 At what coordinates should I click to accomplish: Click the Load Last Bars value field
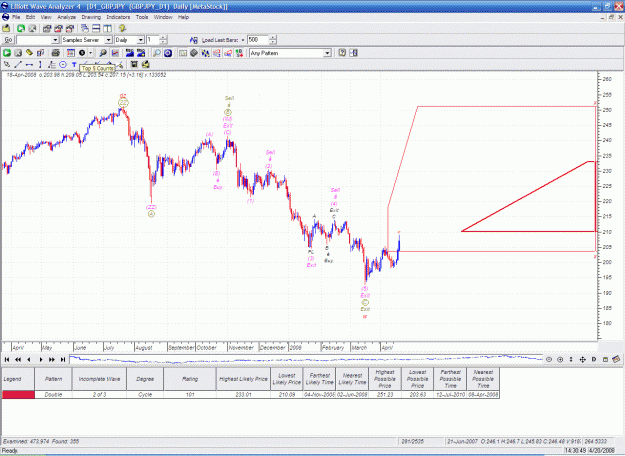click(x=257, y=40)
